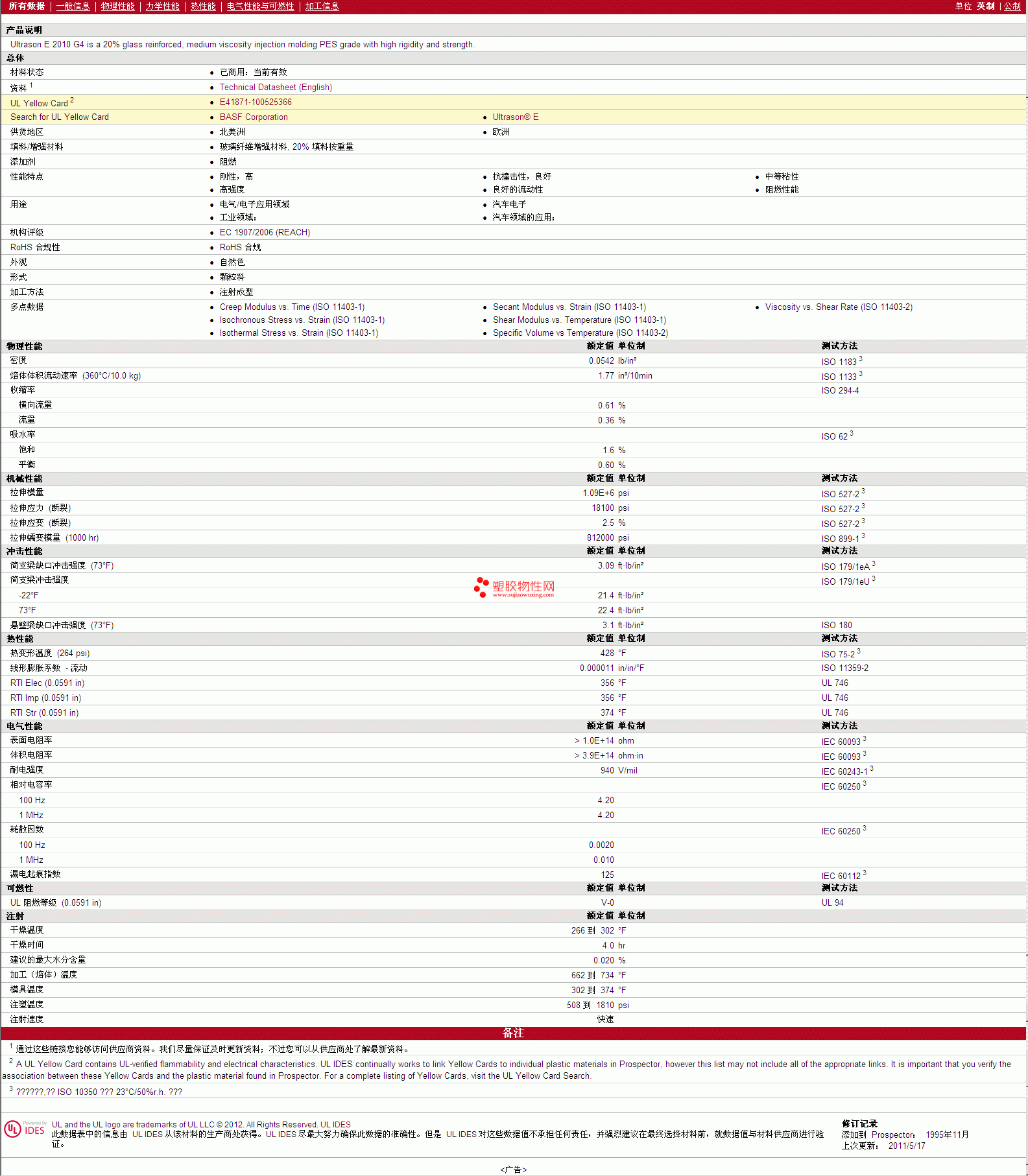
Task: Open Creep Modulus vs. Time chart link
Action: click(x=292, y=307)
